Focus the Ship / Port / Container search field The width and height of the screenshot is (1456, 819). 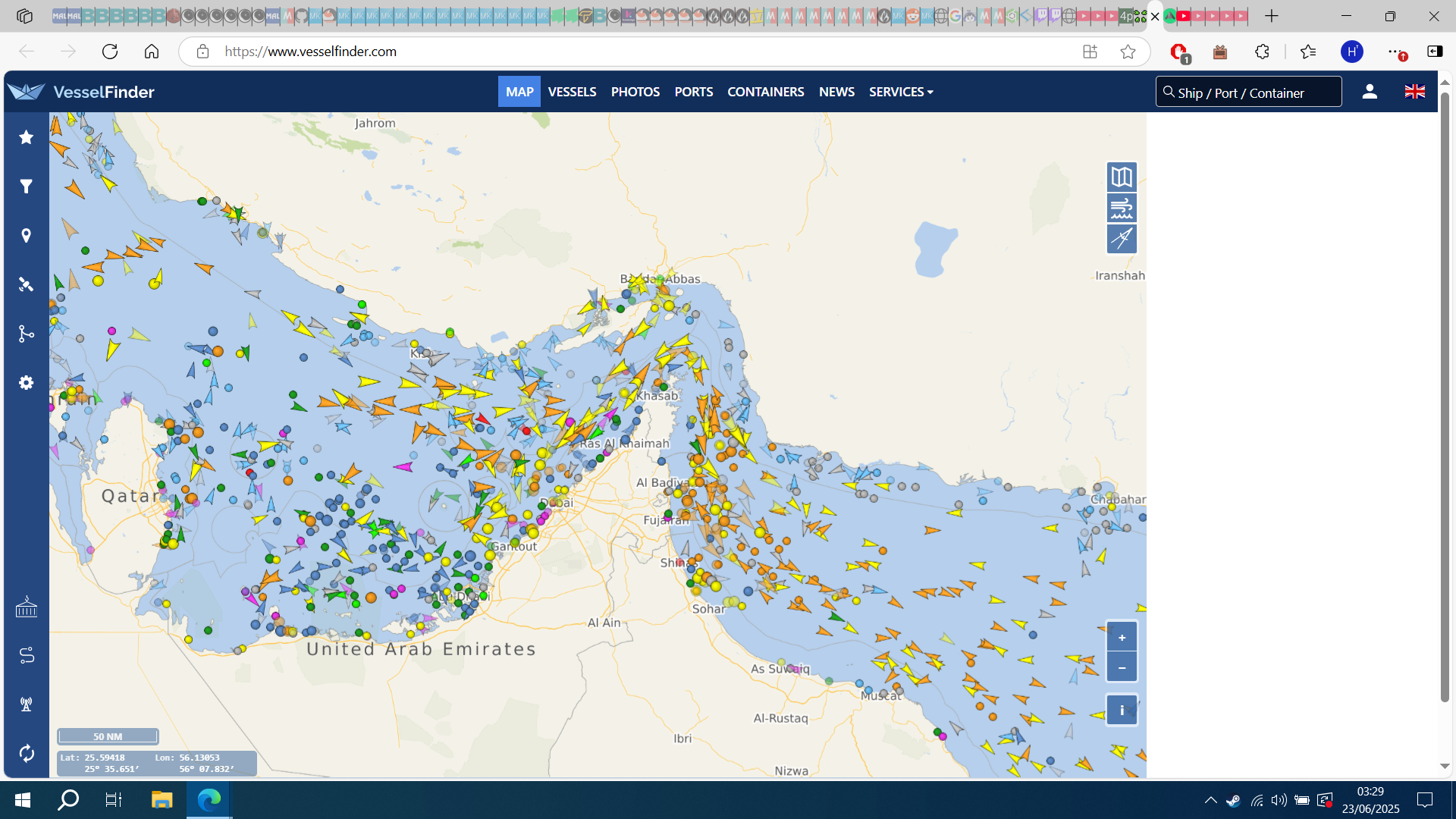coord(1249,92)
